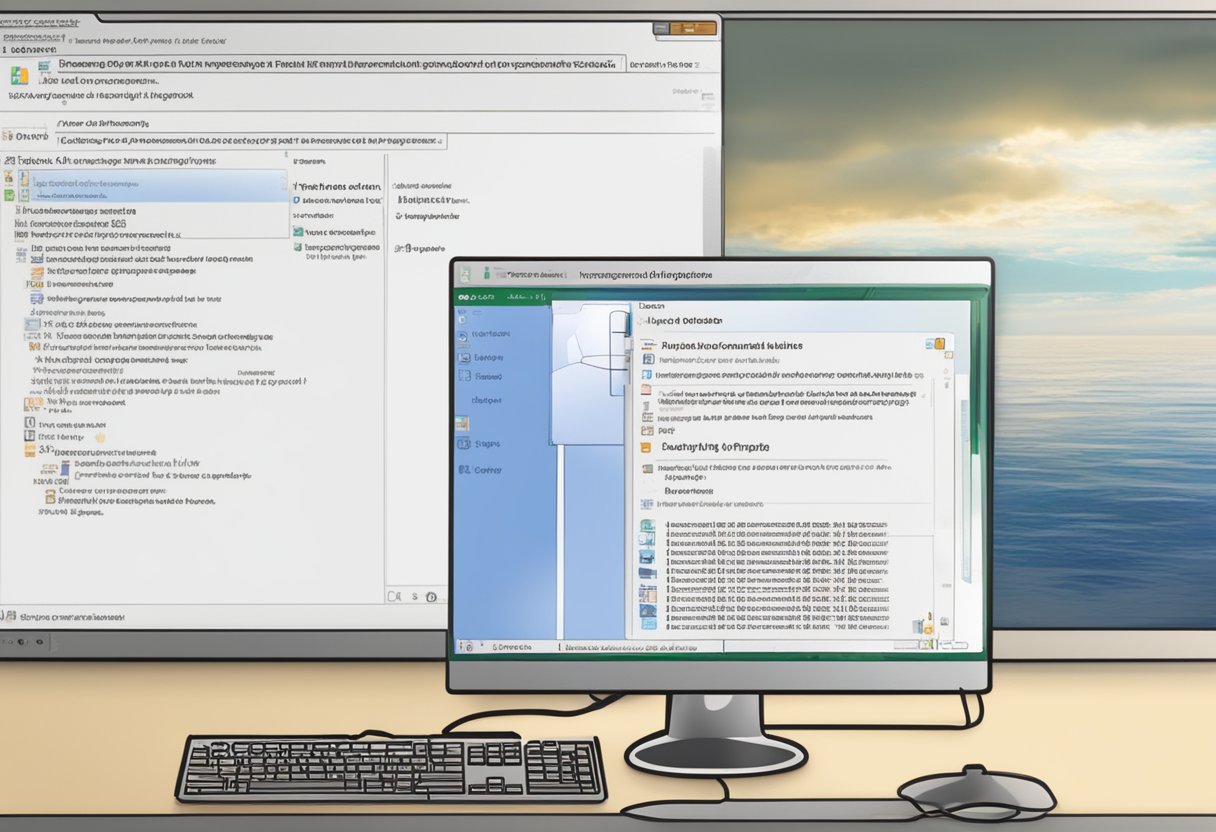Click the green-yellow app icon in back window header

tap(19, 76)
